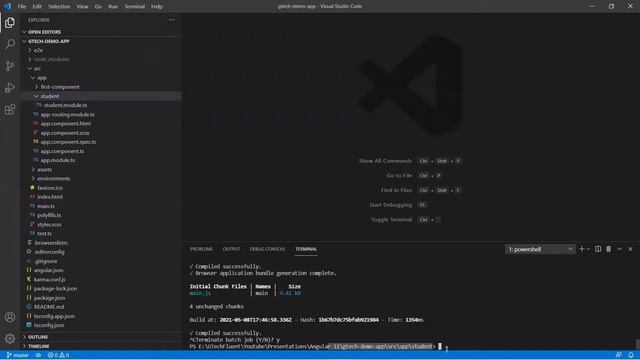
Task: Open the Run menu
Action: coord(113,6)
